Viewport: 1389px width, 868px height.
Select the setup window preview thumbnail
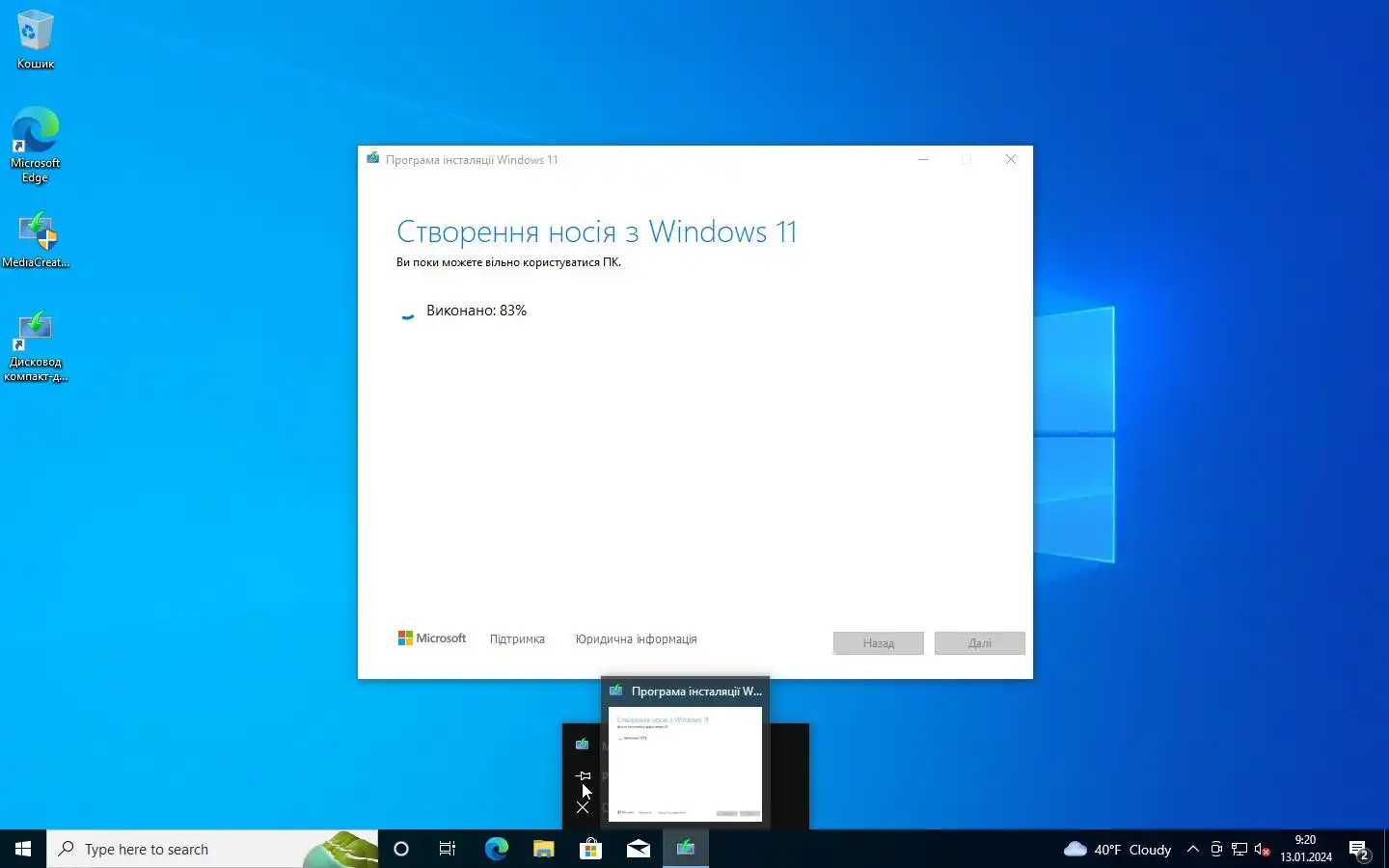685,764
